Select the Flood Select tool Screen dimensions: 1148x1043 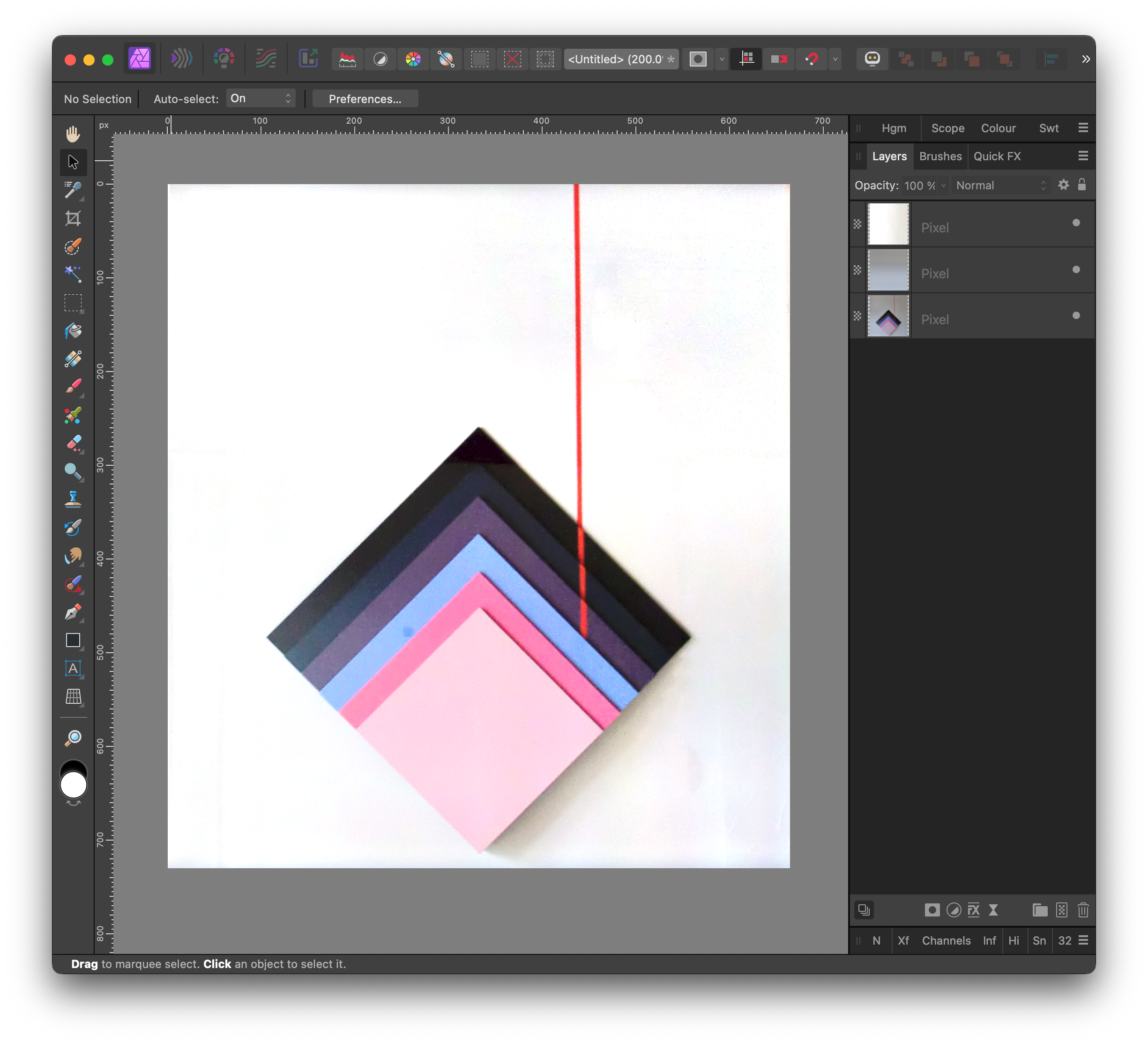73,275
